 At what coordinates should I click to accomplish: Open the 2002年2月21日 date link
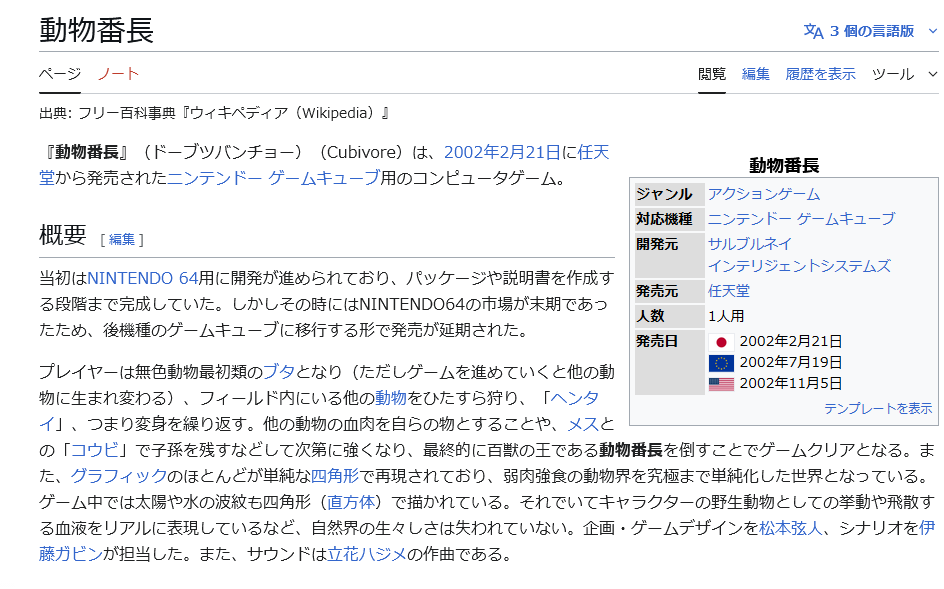[x=501, y=152]
